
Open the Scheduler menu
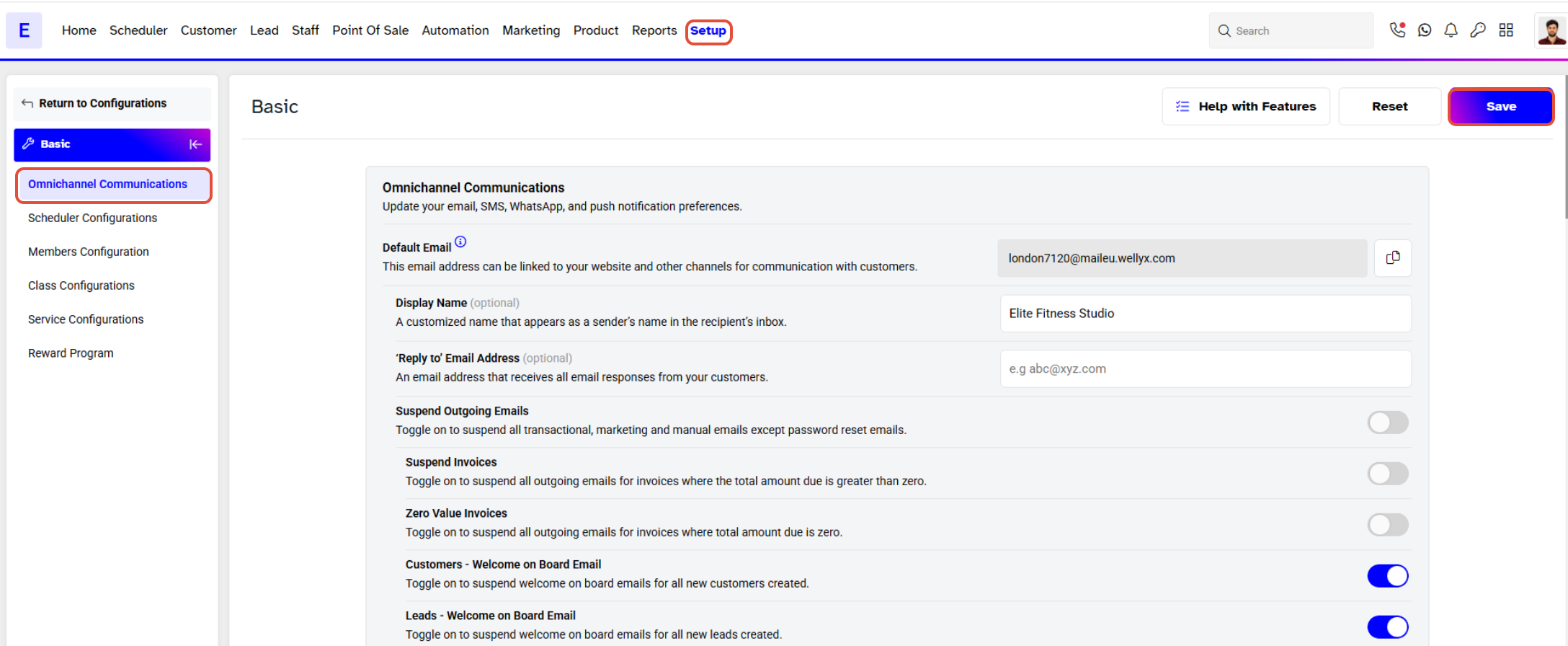[138, 30]
